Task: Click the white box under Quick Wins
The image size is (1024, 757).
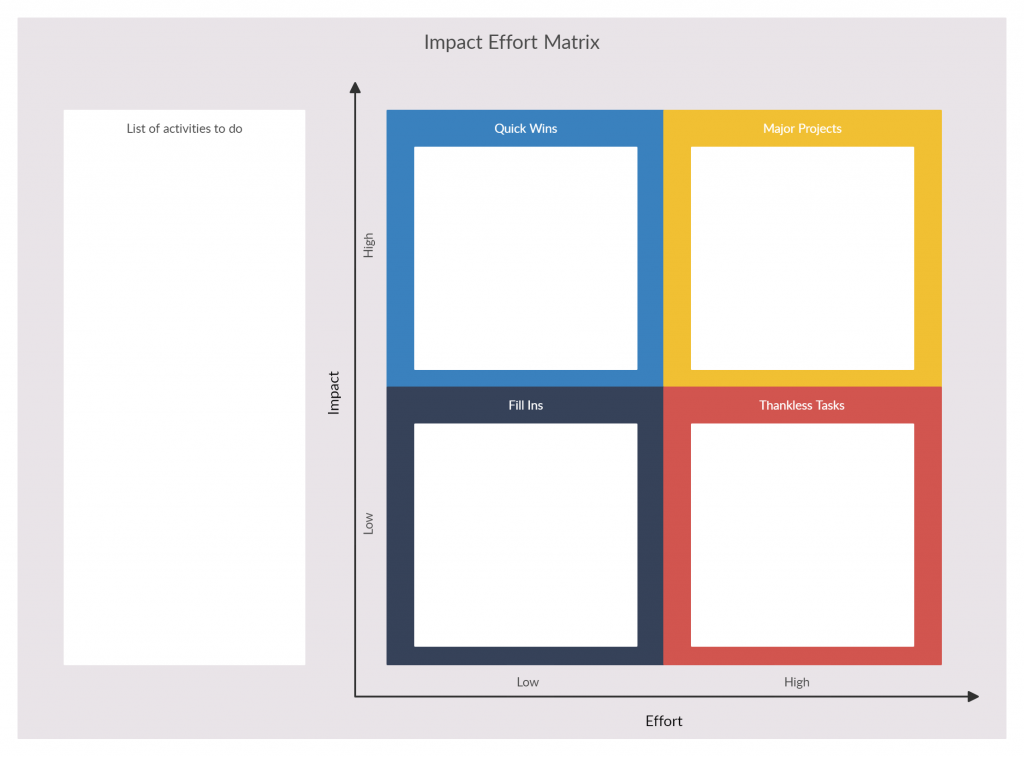Action: click(525, 258)
